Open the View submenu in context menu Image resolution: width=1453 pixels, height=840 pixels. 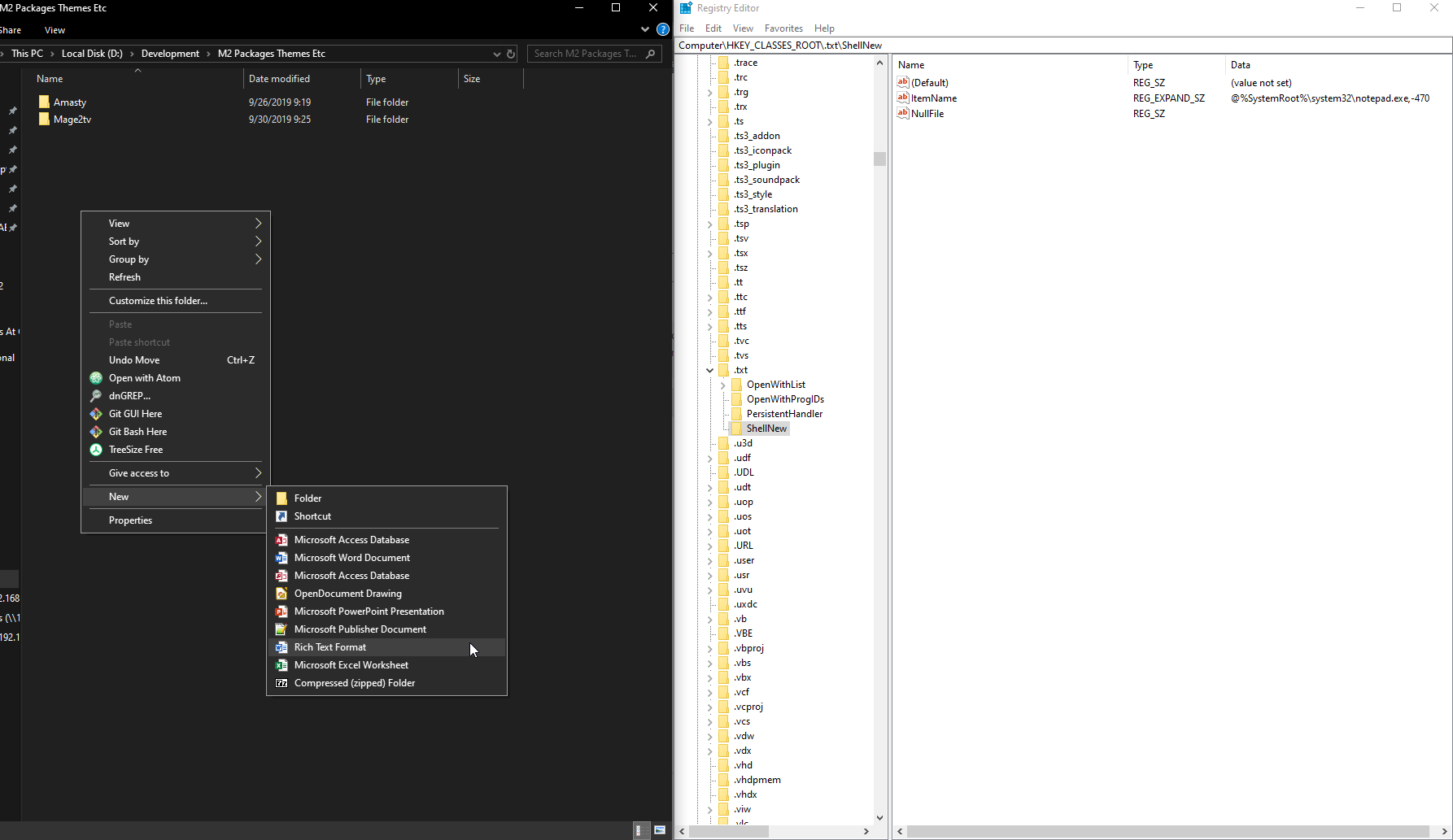click(177, 224)
